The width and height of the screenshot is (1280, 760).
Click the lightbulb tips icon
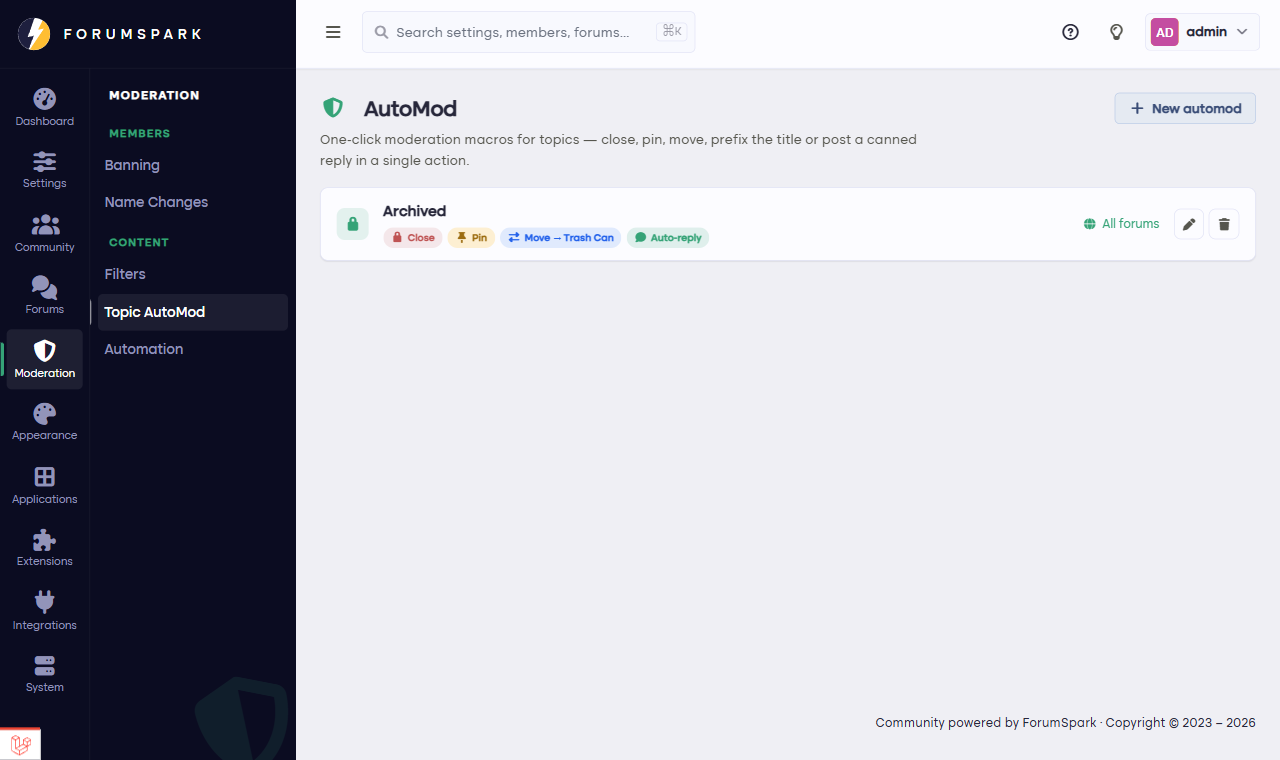pos(1117,32)
